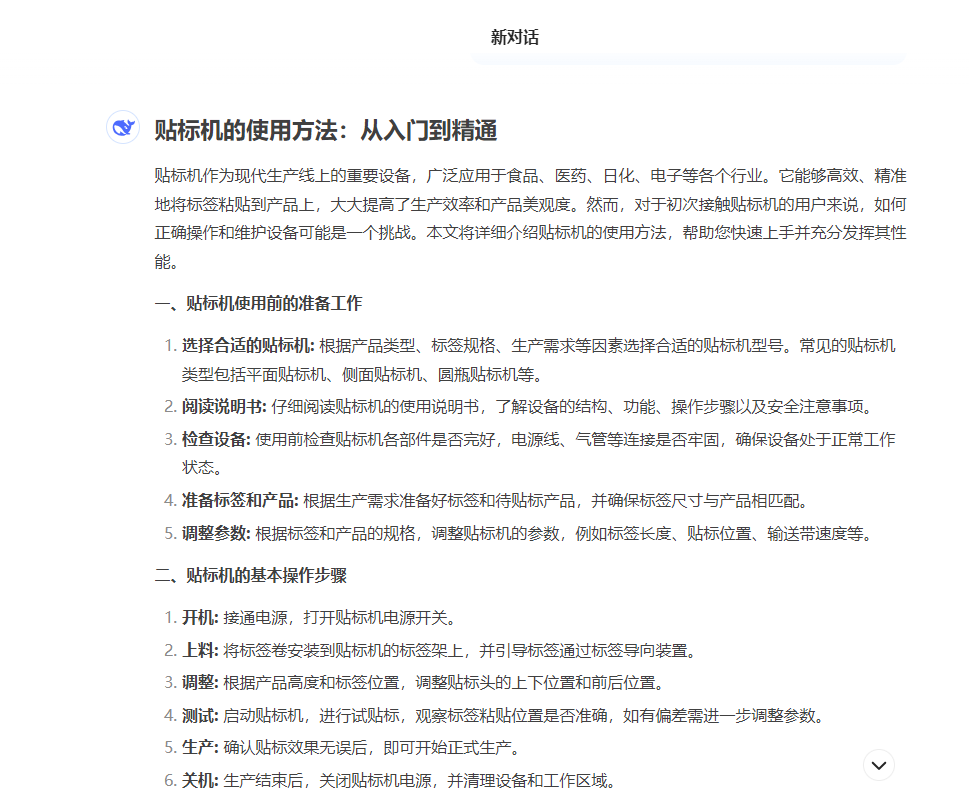Viewport: 969px width, 800px height.
Task: Click section heading 二、贴标机的基本操作步骤
Action: coord(251,575)
